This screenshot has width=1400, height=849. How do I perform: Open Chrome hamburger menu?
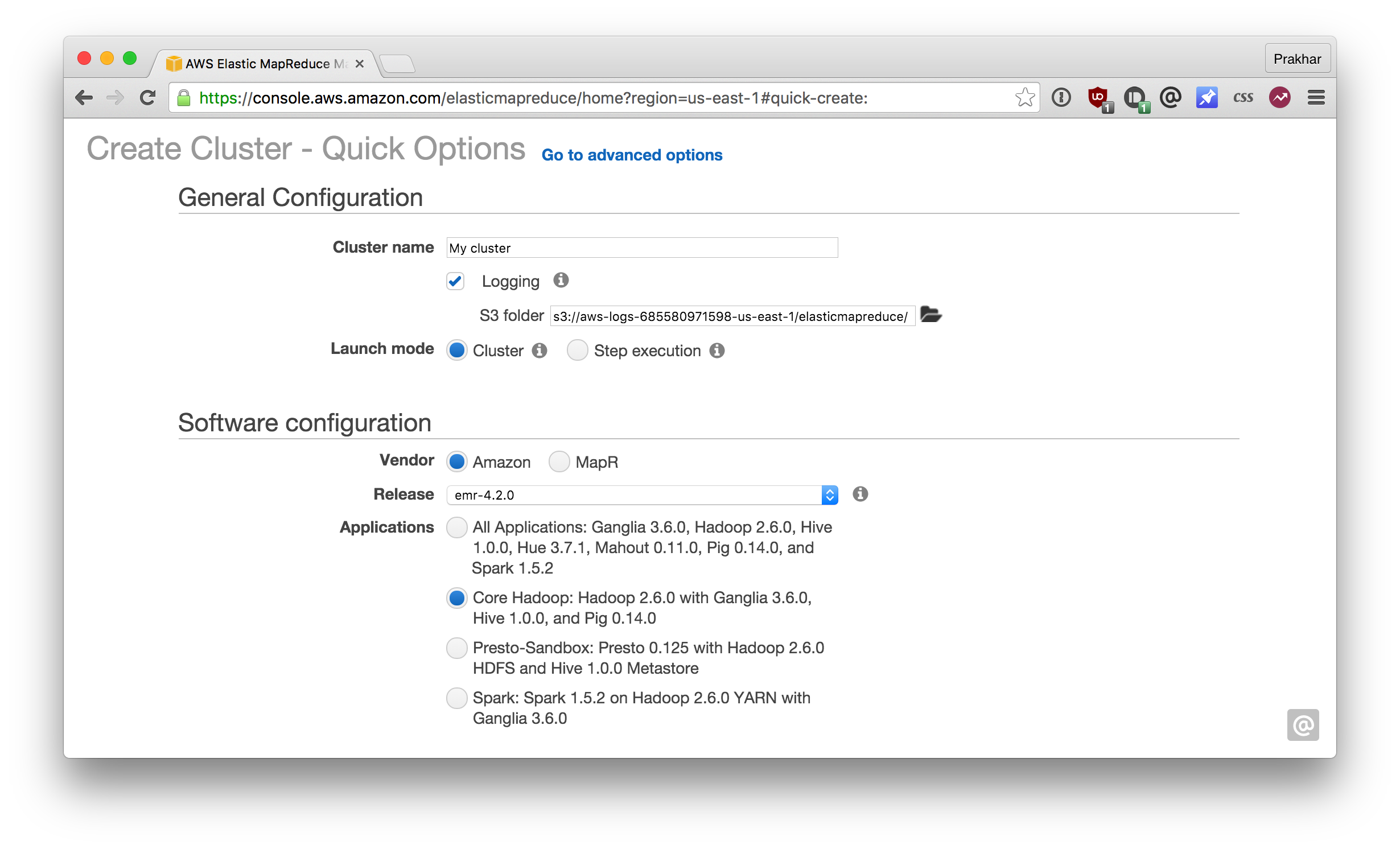click(1316, 98)
